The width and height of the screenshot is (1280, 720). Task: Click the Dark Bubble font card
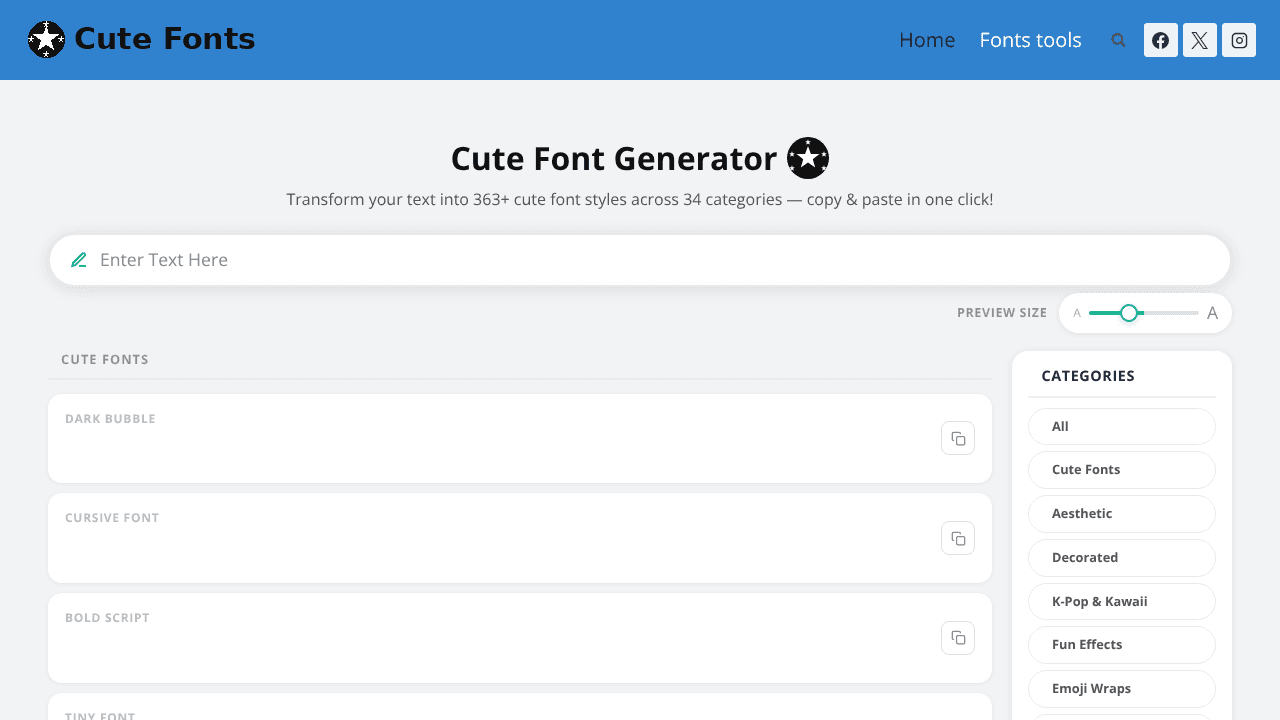[x=520, y=438]
